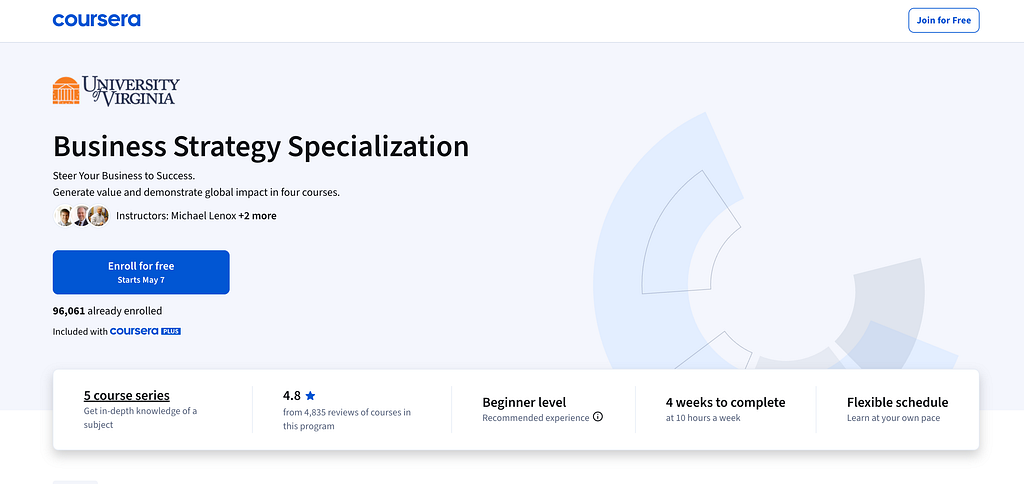Image resolution: width=1024 pixels, height=484 pixels.
Task: Click the info icon beside Recommended experience
Action: pyautogui.click(x=598, y=417)
